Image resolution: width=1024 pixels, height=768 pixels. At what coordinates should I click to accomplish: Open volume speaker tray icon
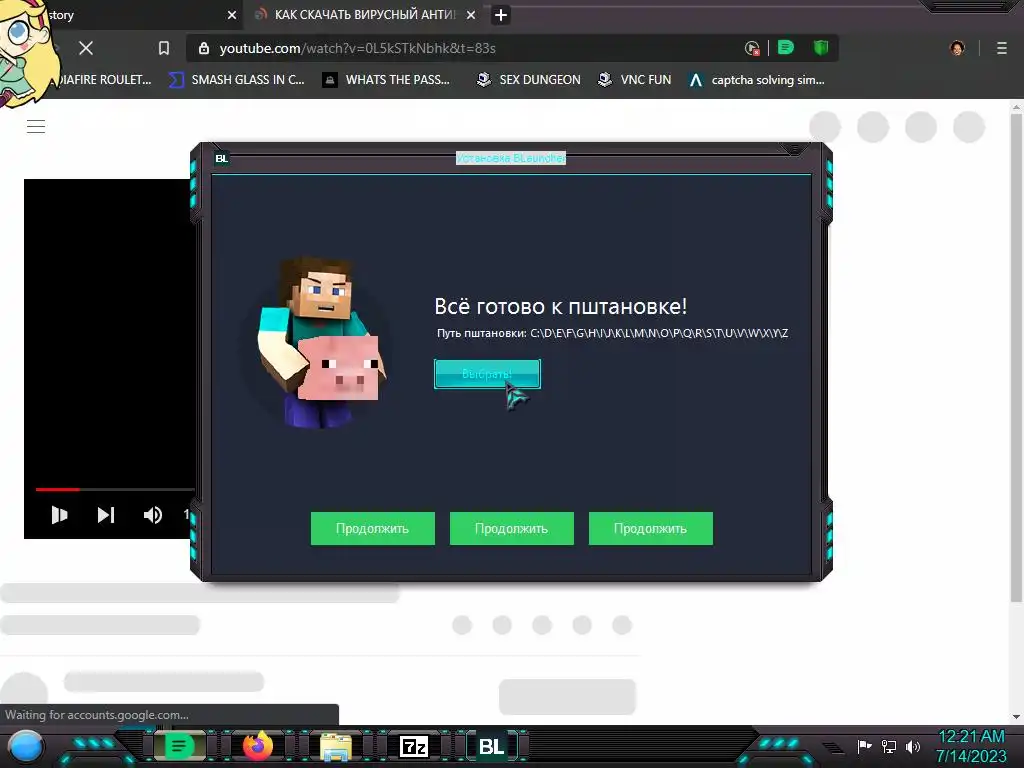click(x=913, y=746)
